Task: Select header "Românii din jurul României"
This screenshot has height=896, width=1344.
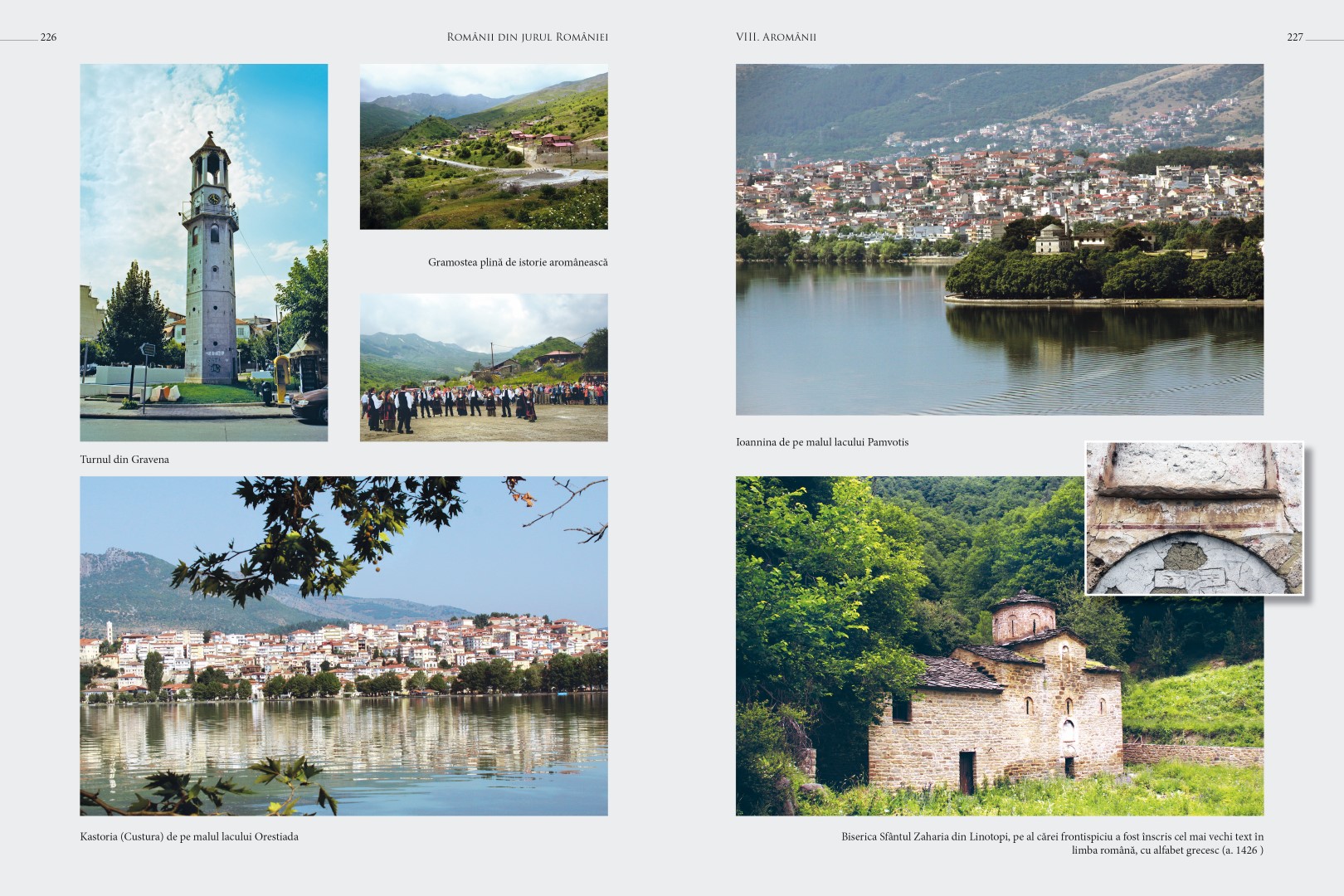Action: [x=527, y=37]
